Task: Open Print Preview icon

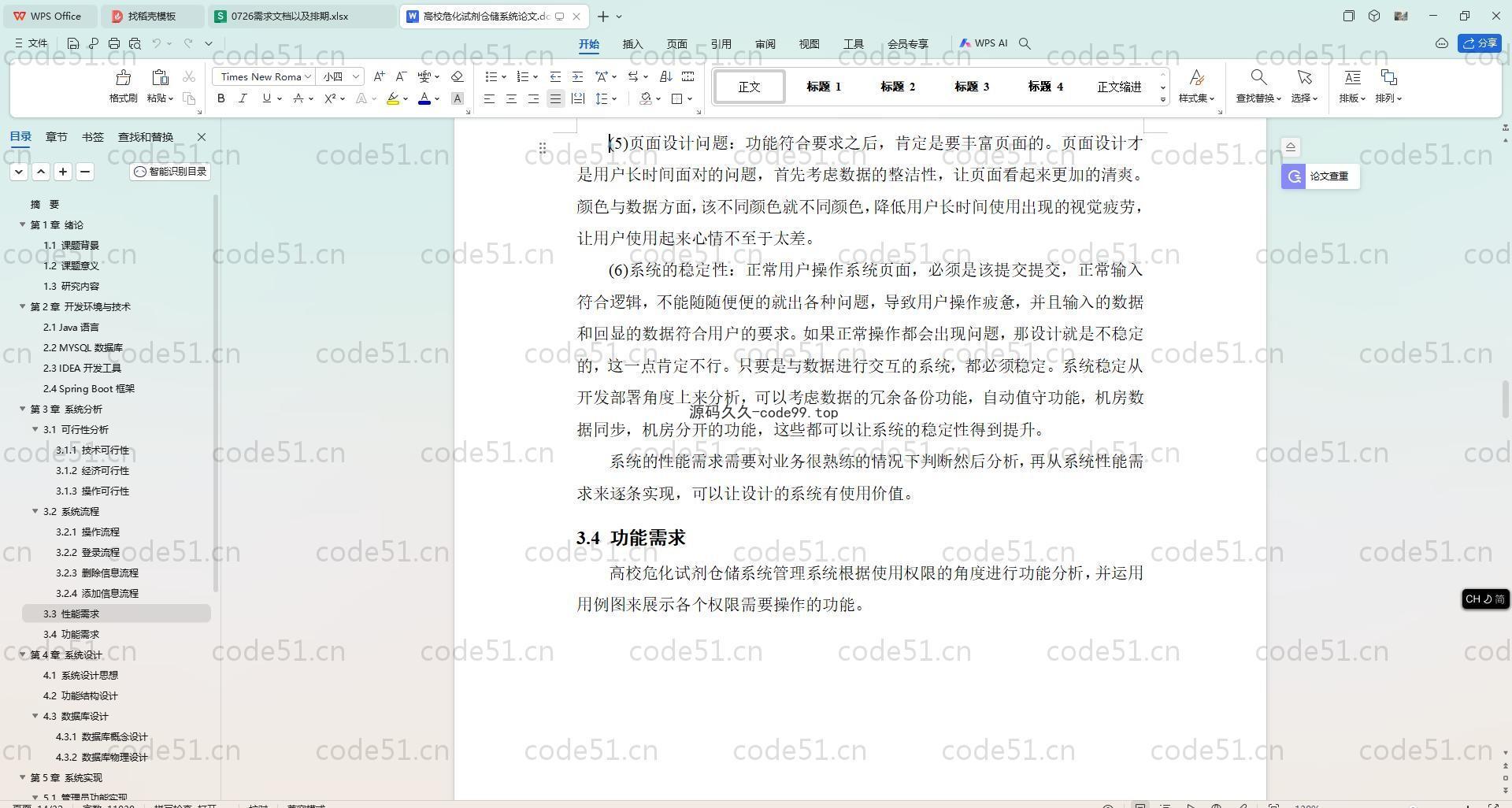Action: (135, 43)
